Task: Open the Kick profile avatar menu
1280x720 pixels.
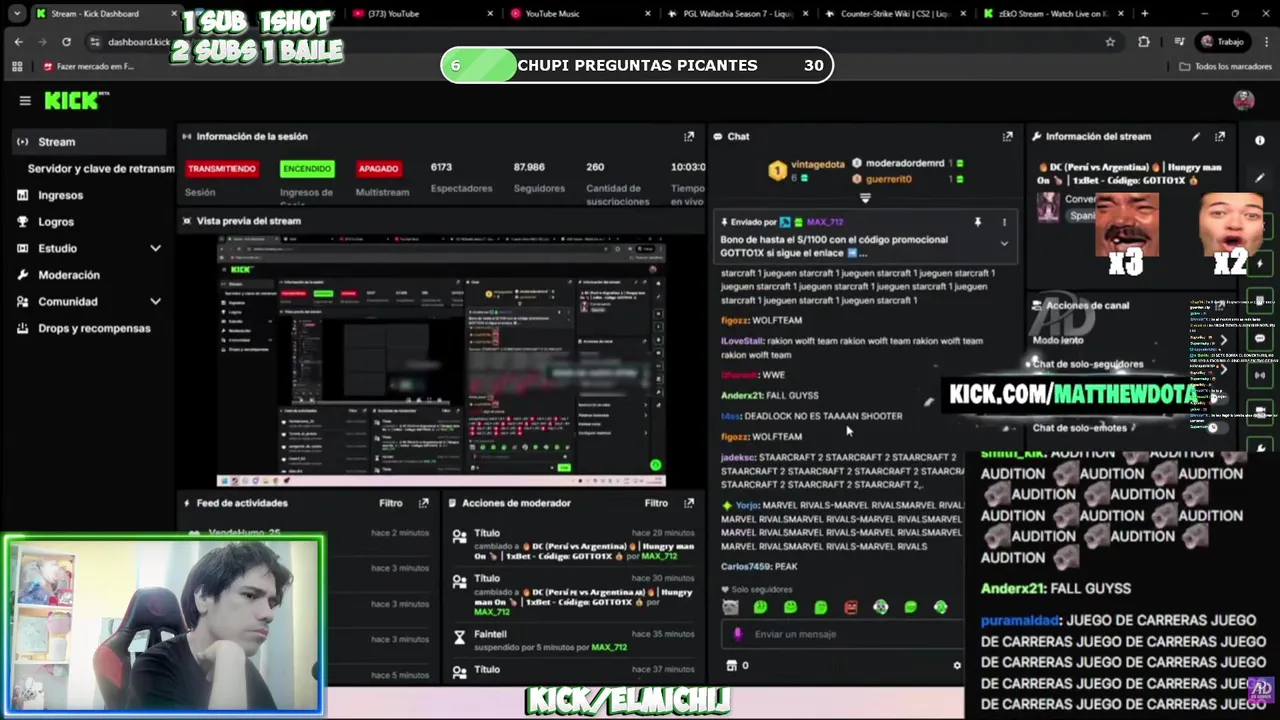Action: [x=1244, y=100]
